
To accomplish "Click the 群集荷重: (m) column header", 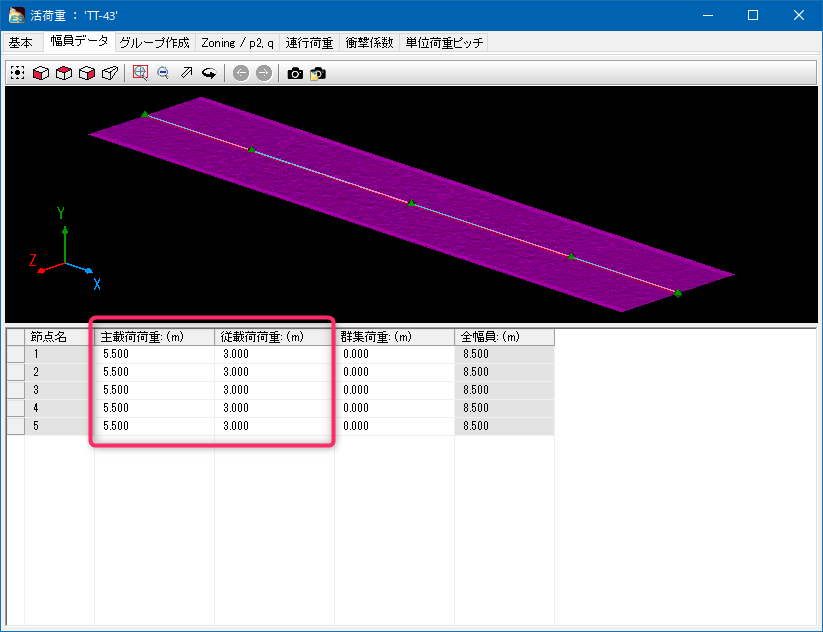I will tap(395, 337).
